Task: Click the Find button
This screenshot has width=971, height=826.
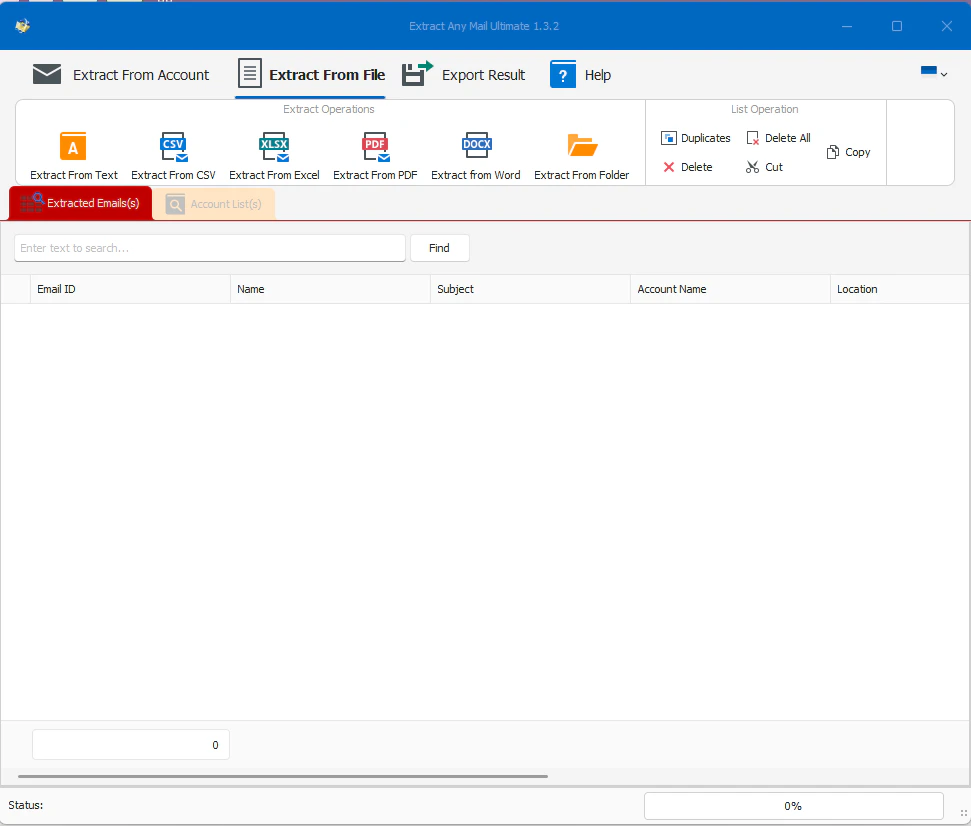Action: tap(440, 248)
